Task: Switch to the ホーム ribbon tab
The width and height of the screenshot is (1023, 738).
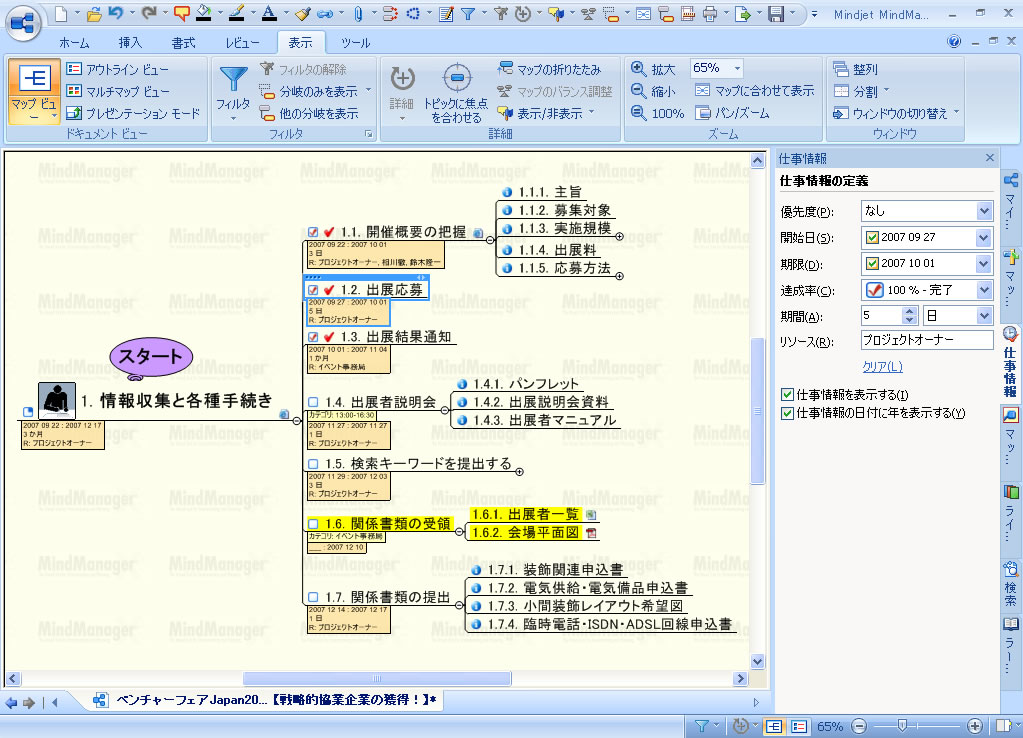Action: click(x=73, y=43)
